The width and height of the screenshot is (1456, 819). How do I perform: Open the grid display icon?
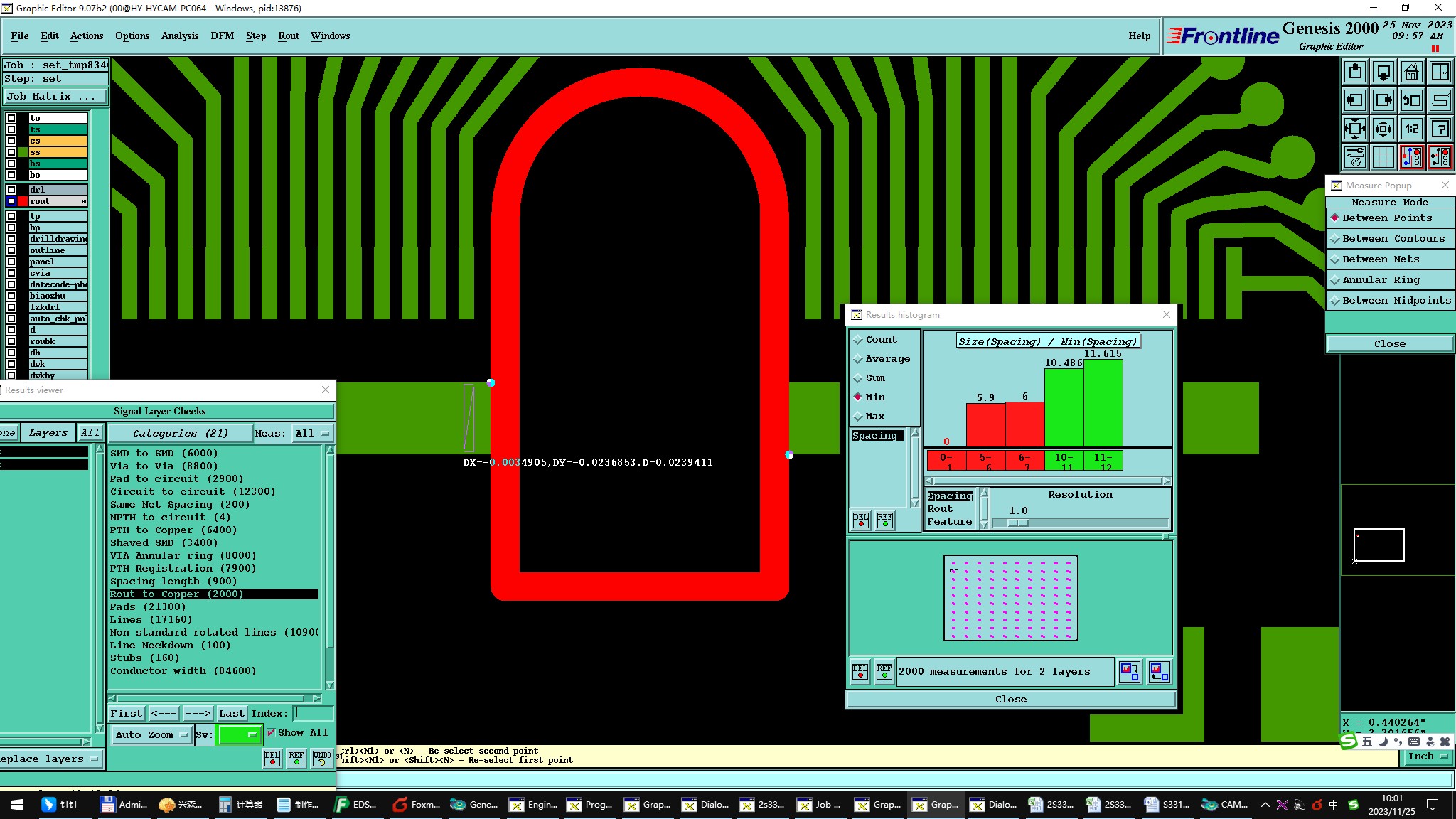tap(1383, 157)
